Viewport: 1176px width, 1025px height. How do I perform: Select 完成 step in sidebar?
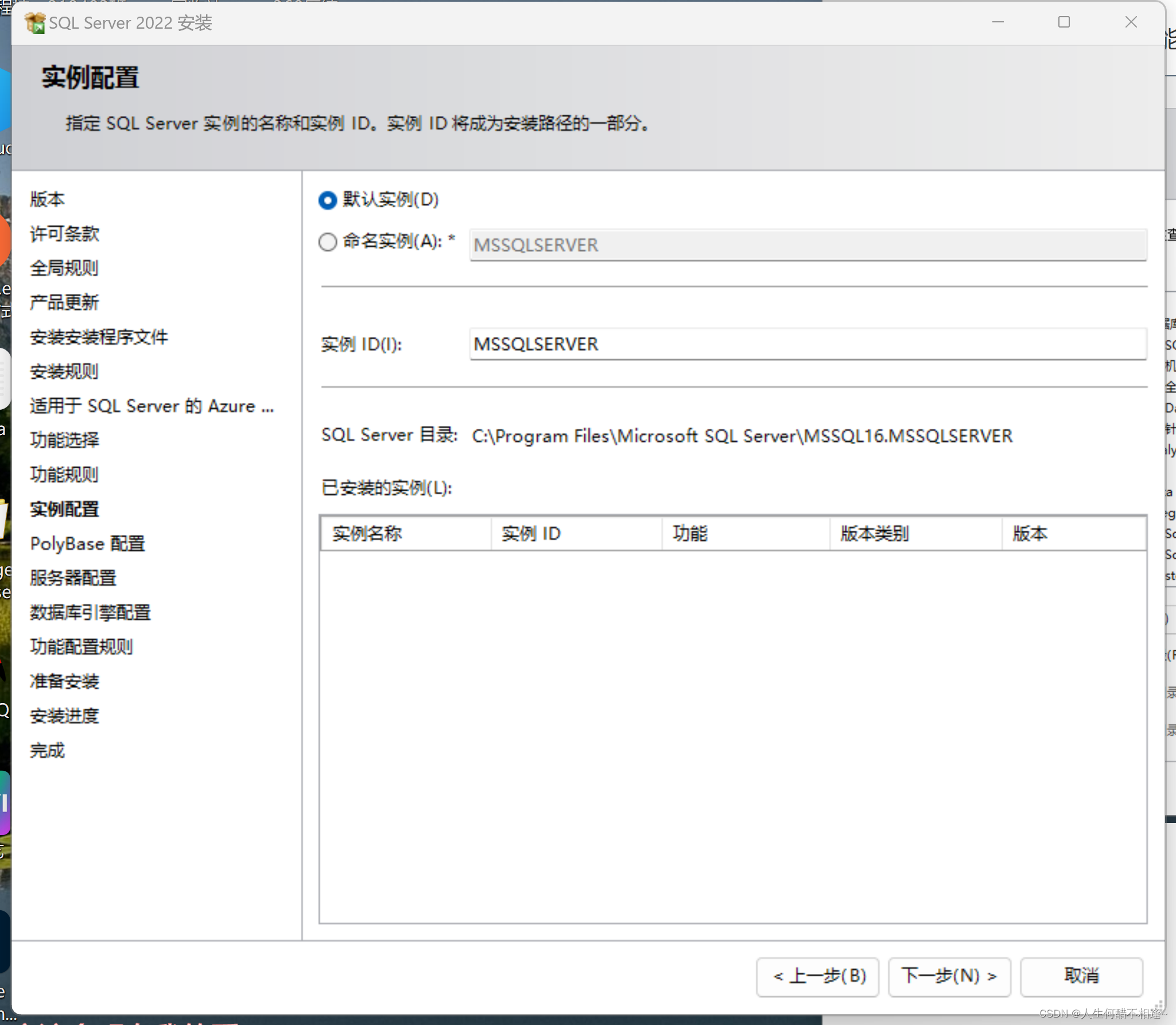click(48, 750)
